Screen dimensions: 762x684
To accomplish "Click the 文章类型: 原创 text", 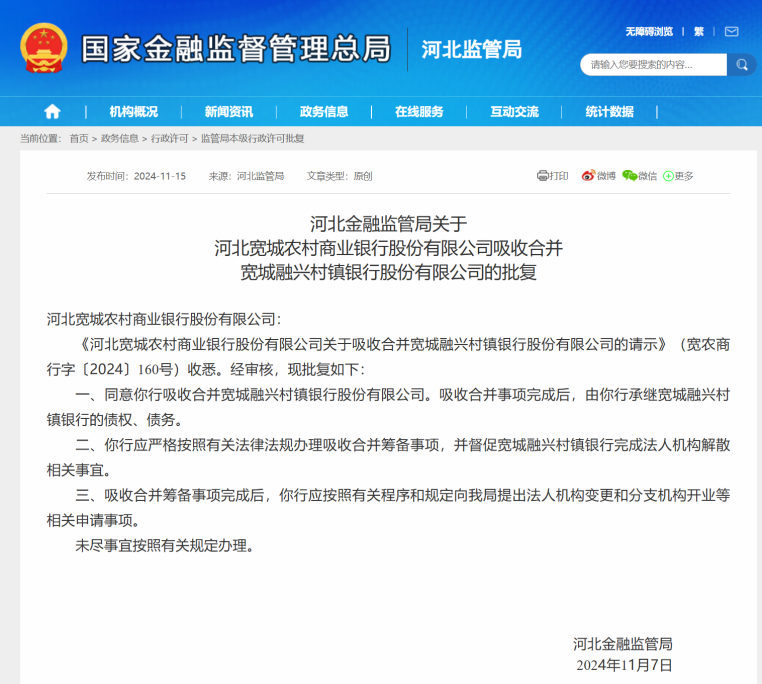I will [339, 176].
